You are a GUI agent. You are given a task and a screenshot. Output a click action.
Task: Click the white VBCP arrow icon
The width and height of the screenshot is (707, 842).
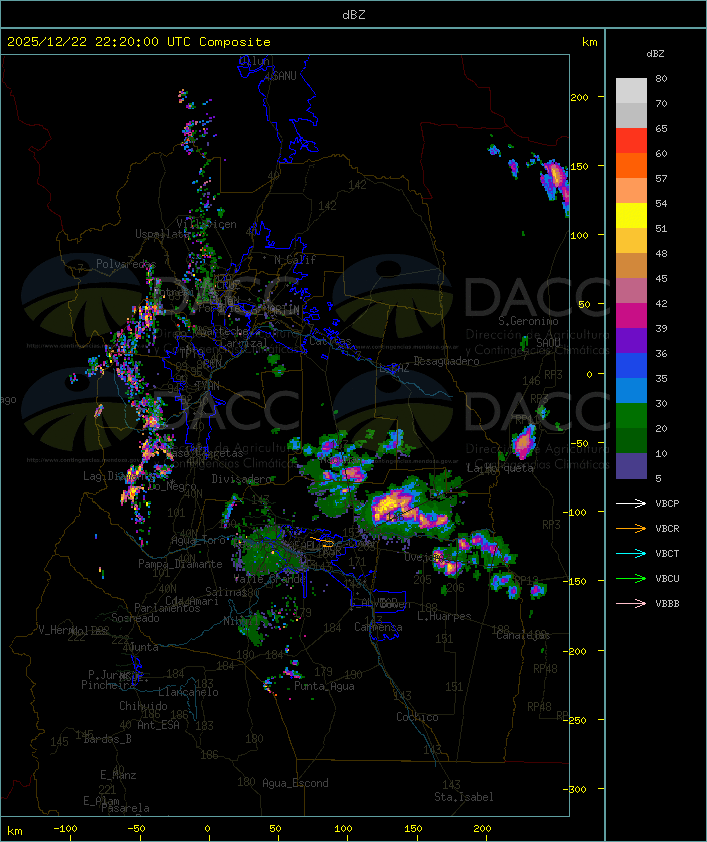click(x=631, y=503)
